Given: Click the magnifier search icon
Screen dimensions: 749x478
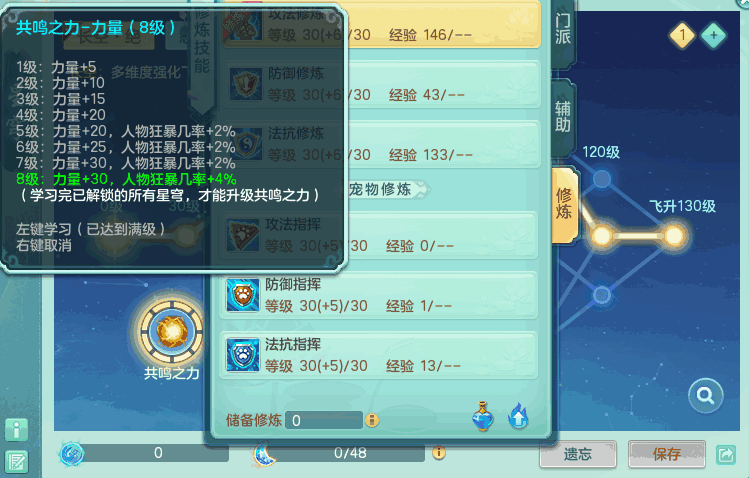Looking at the screenshot, I should pos(706,396).
